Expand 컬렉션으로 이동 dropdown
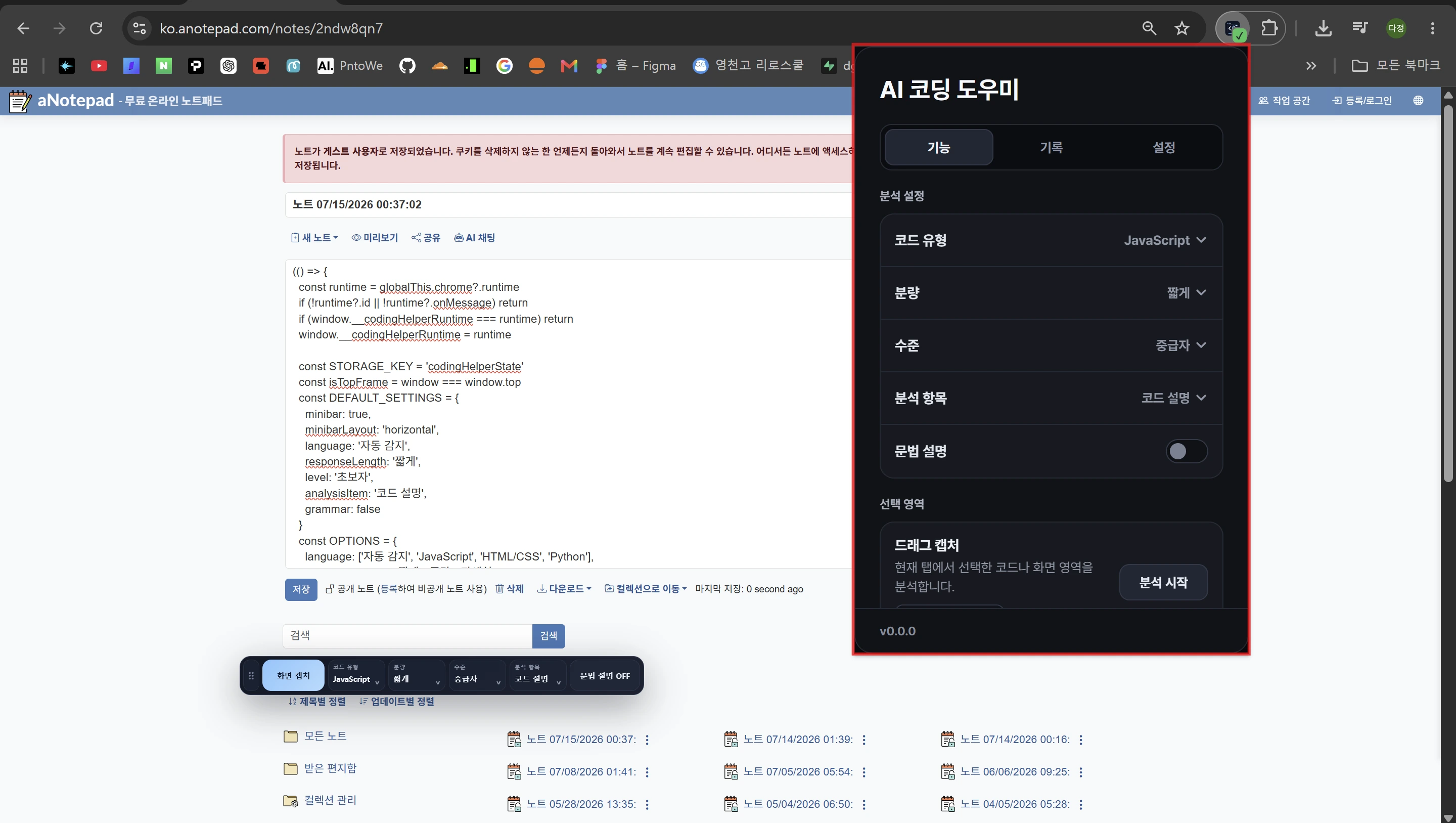The height and width of the screenshot is (823, 1456). point(646,589)
